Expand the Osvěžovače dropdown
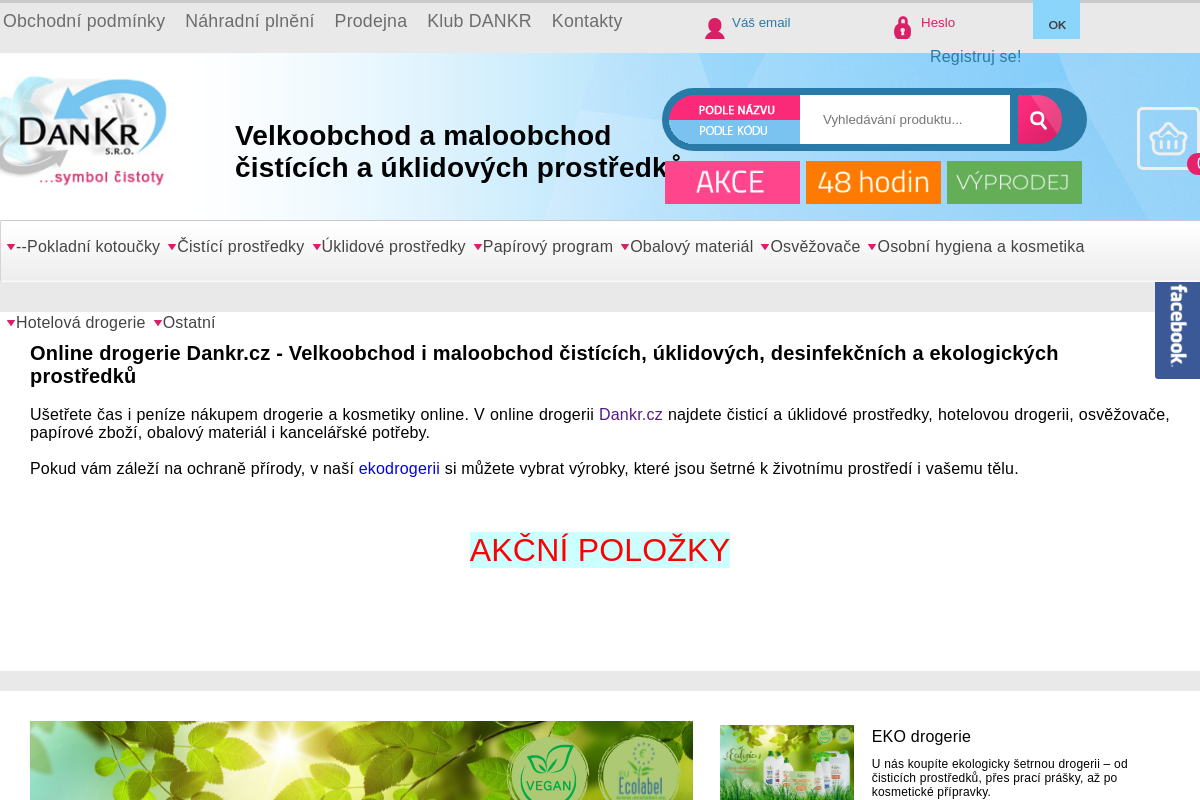Viewport: 1200px width, 800px height. (814, 245)
